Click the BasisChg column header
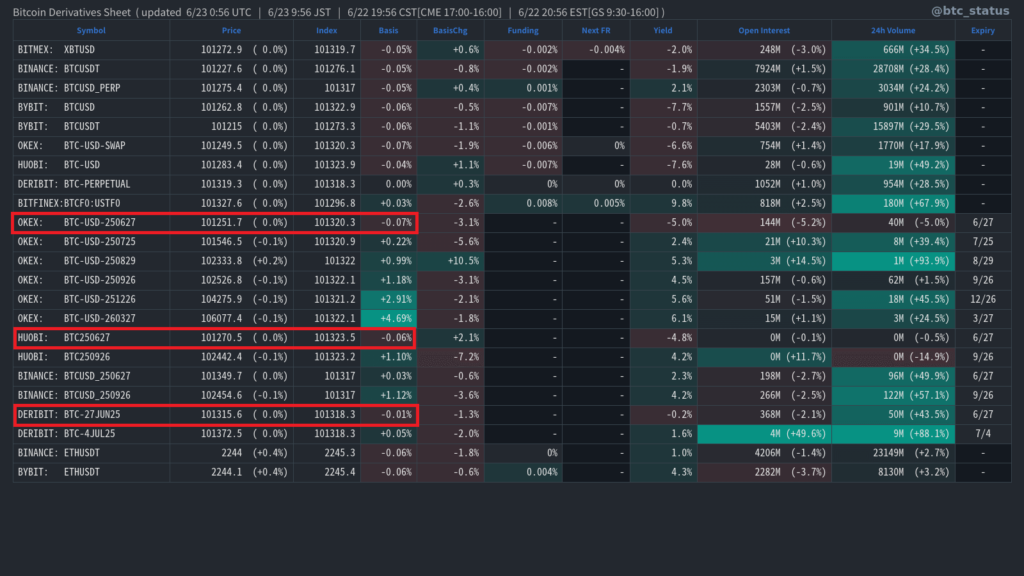The height and width of the screenshot is (576, 1024). click(x=450, y=31)
